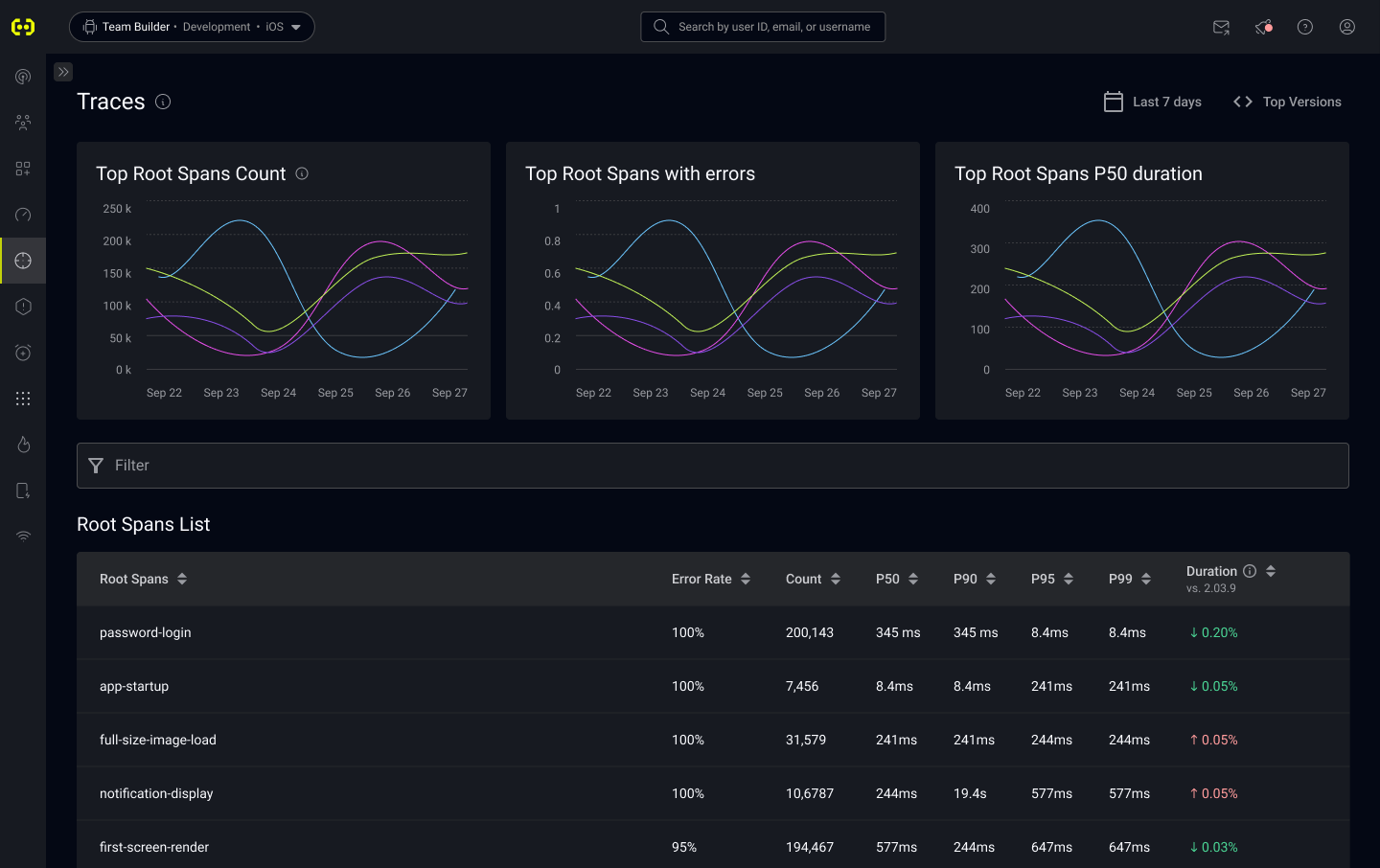Click the user search field

(763, 27)
